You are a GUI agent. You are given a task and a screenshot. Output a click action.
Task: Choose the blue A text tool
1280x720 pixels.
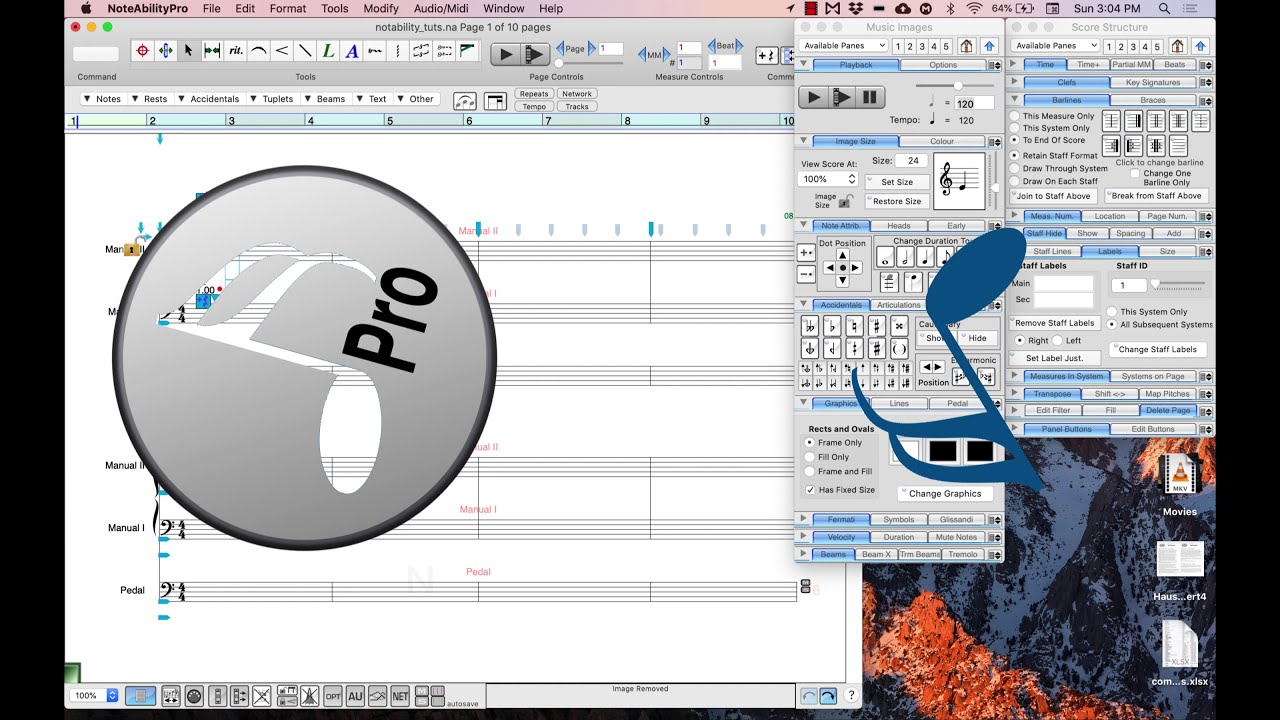tap(351, 51)
